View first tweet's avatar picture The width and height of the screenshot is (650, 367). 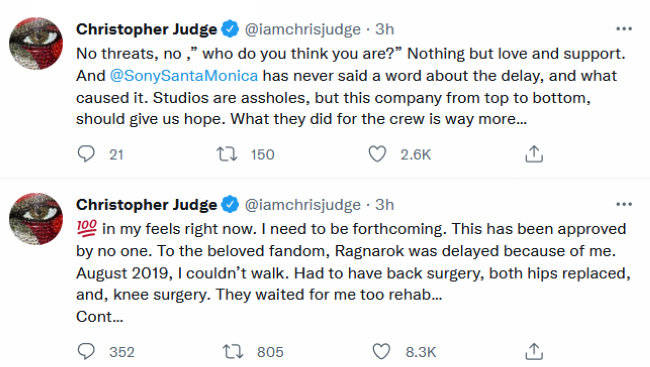point(36,43)
